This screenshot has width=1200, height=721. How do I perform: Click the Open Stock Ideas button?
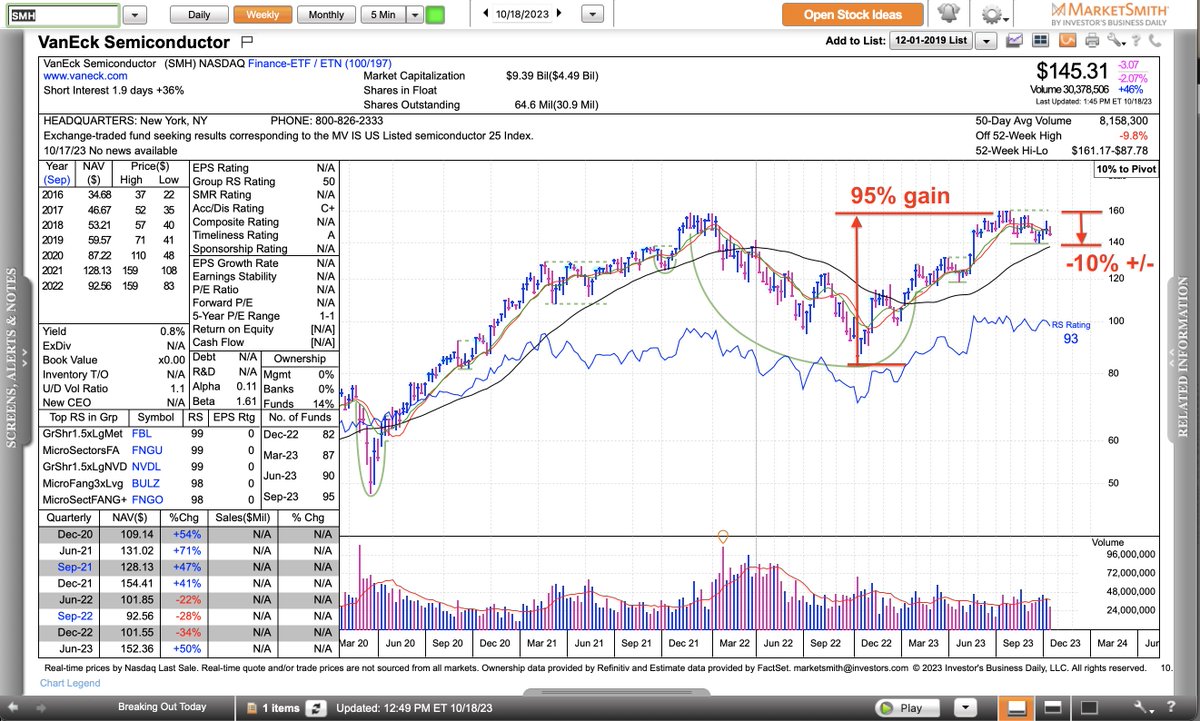tap(852, 15)
